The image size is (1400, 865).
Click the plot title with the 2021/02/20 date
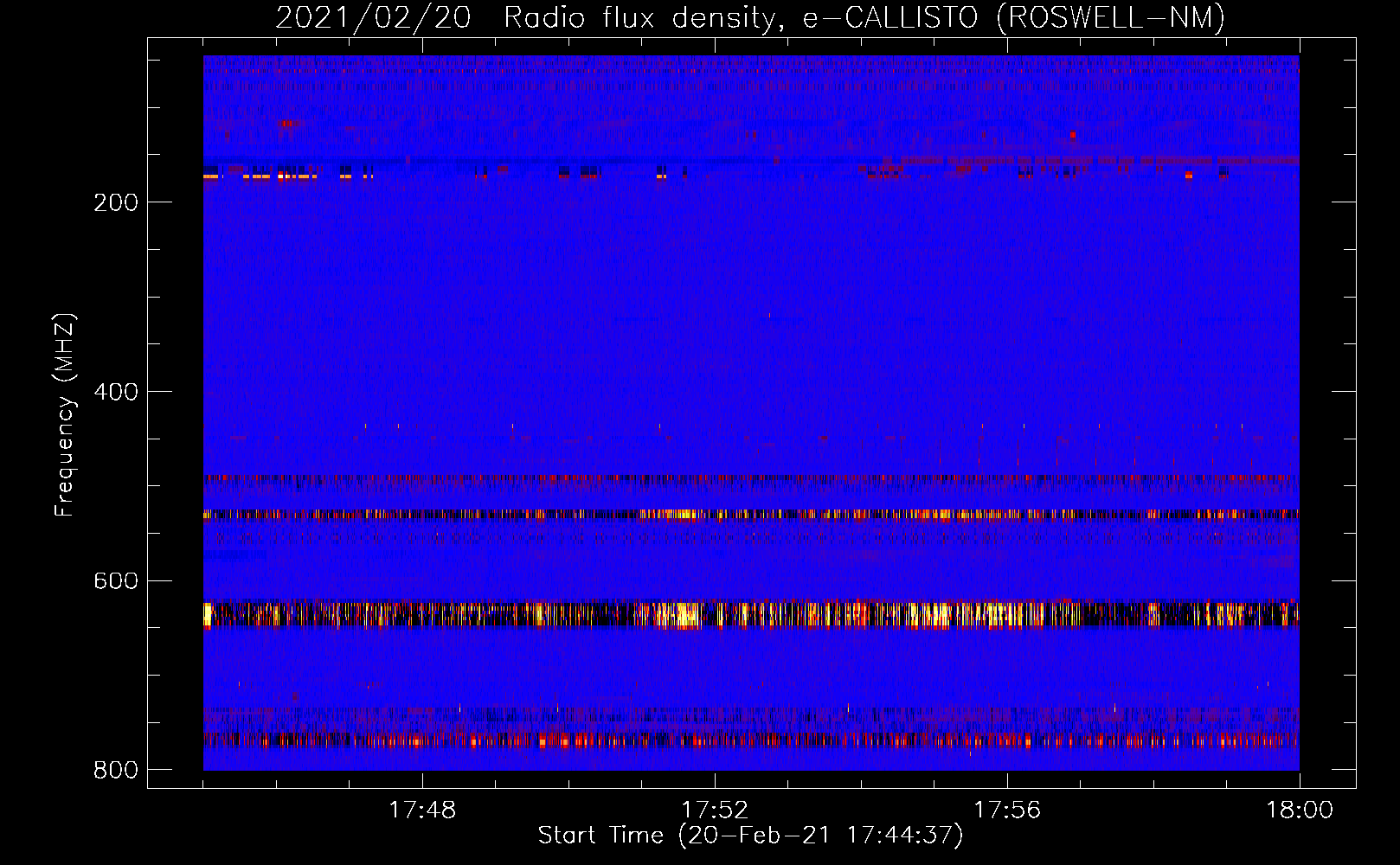click(x=750, y=17)
